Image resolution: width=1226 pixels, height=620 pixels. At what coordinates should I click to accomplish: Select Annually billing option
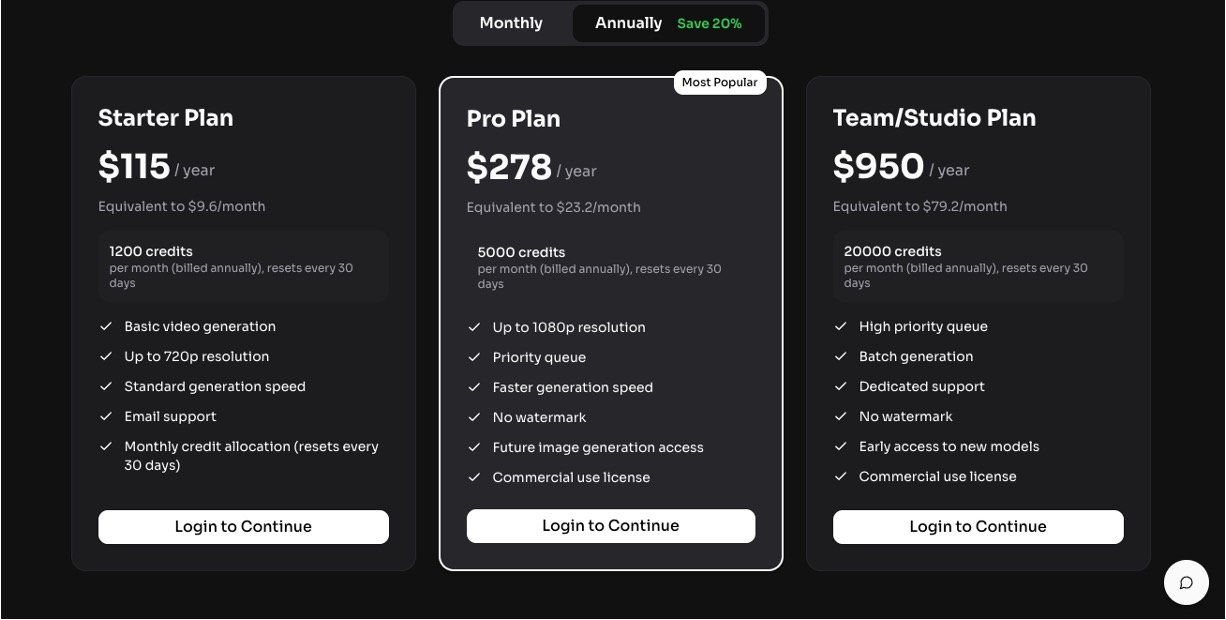click(x=628, y=23)
